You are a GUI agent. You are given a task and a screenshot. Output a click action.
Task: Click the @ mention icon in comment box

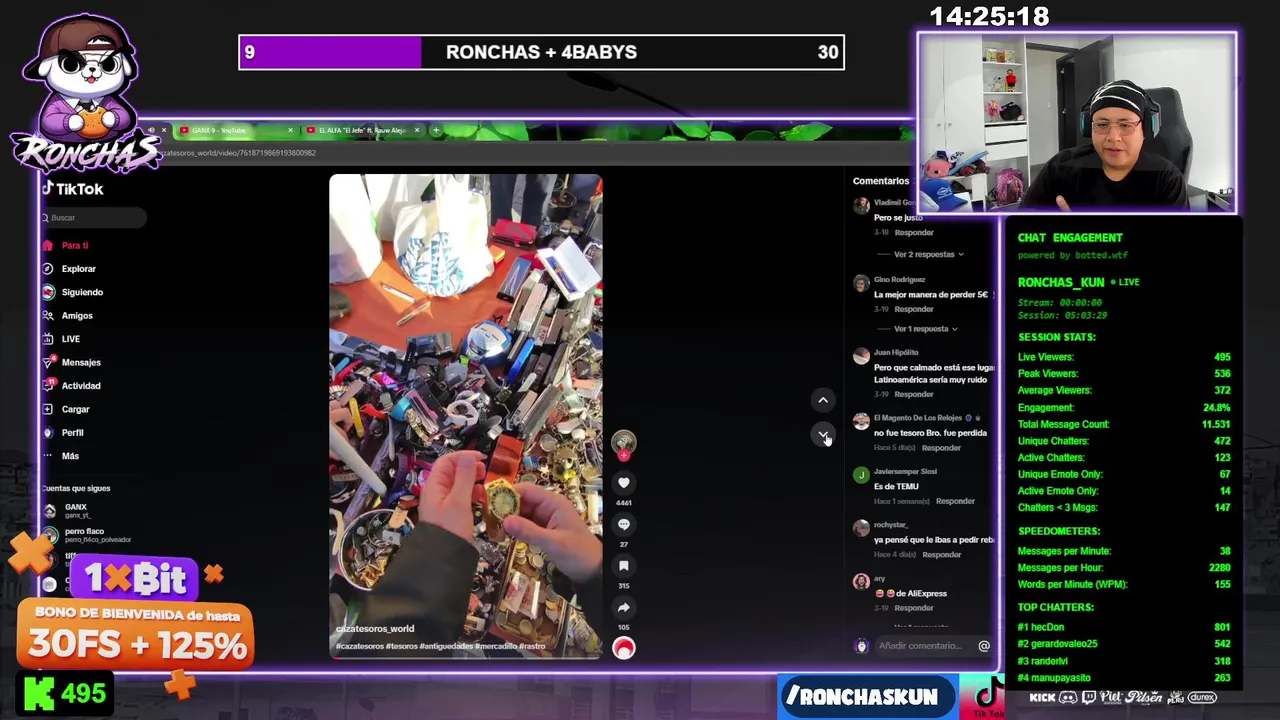point(984,646)
